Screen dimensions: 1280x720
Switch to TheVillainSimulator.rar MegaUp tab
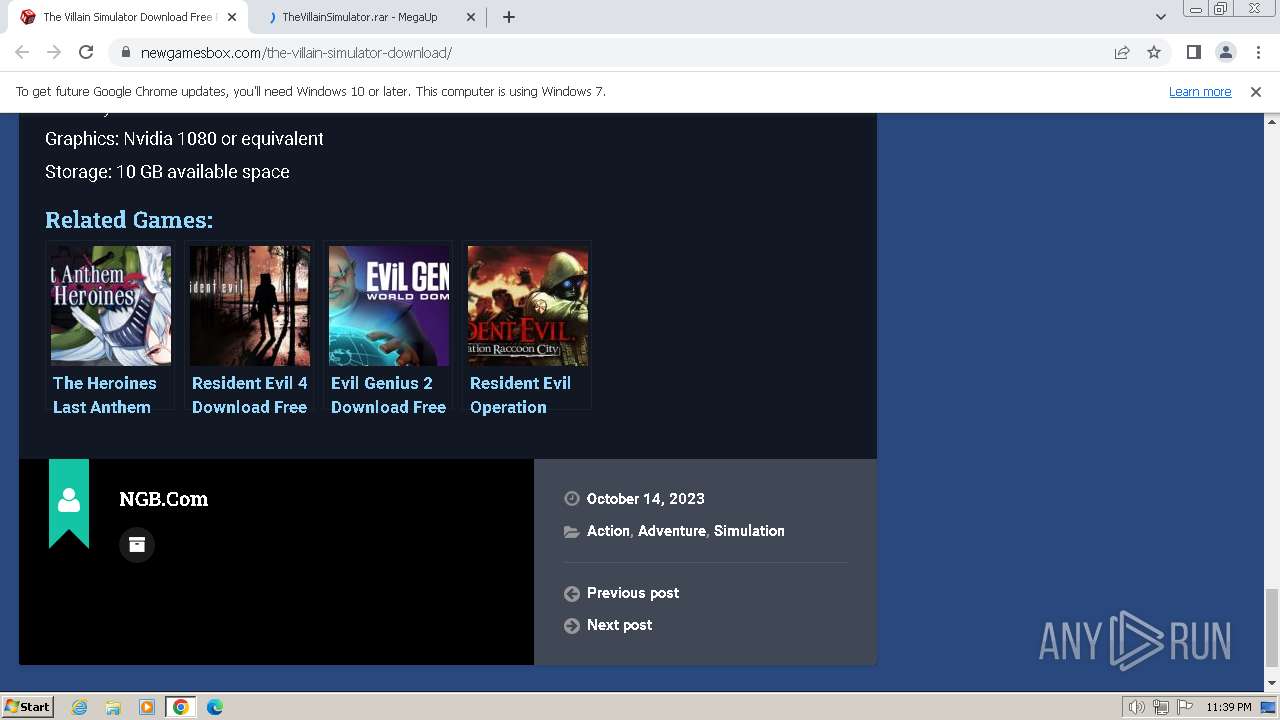367,17
